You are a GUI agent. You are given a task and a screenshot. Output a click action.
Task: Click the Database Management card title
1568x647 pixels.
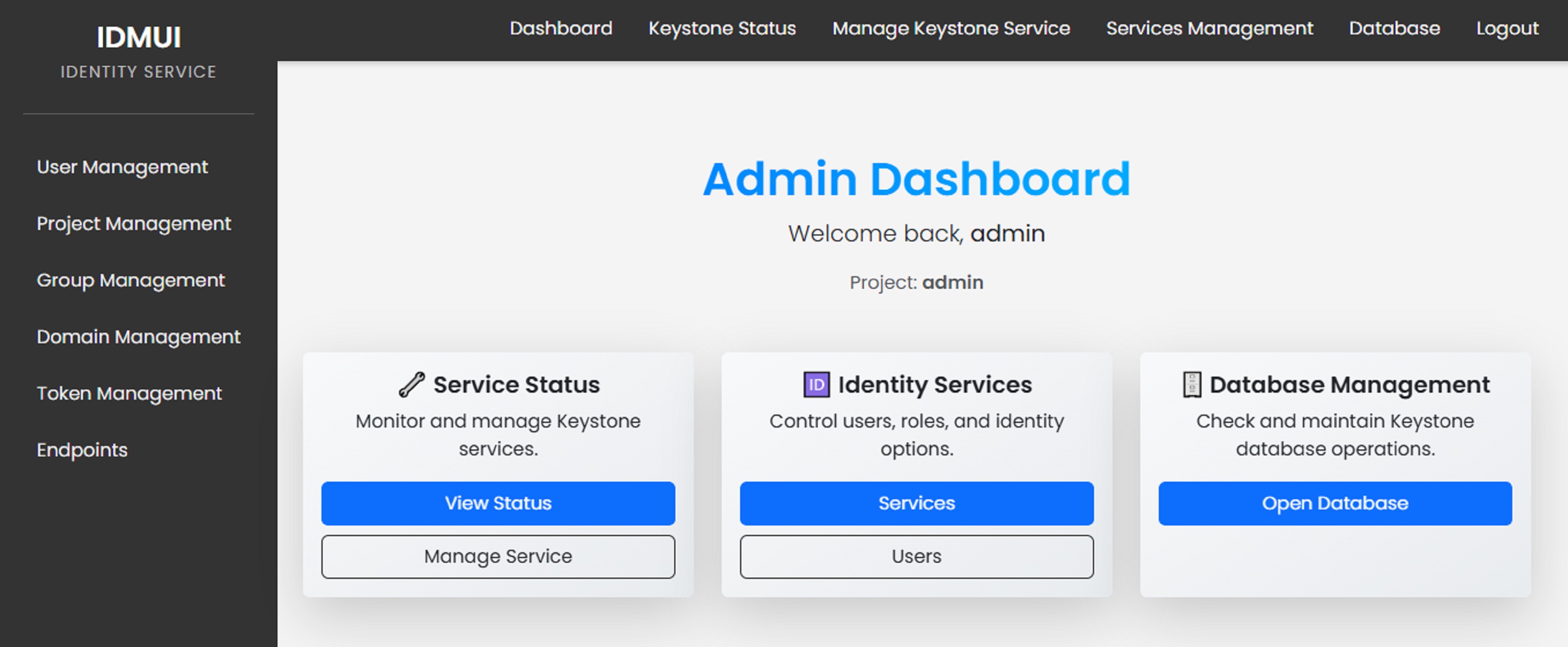pos(1350,385)
